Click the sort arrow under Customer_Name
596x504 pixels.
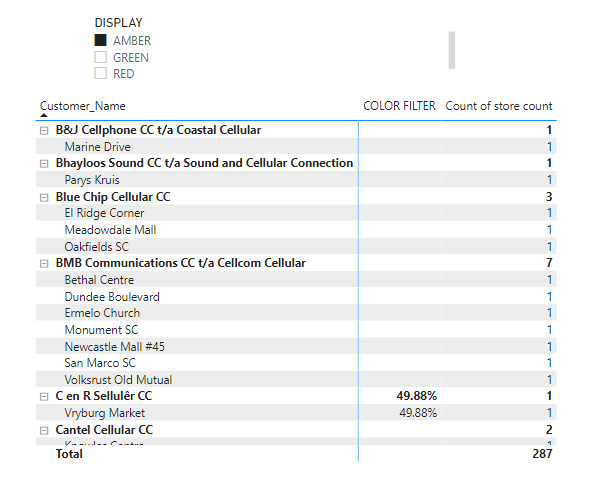[x=44, y=115]
